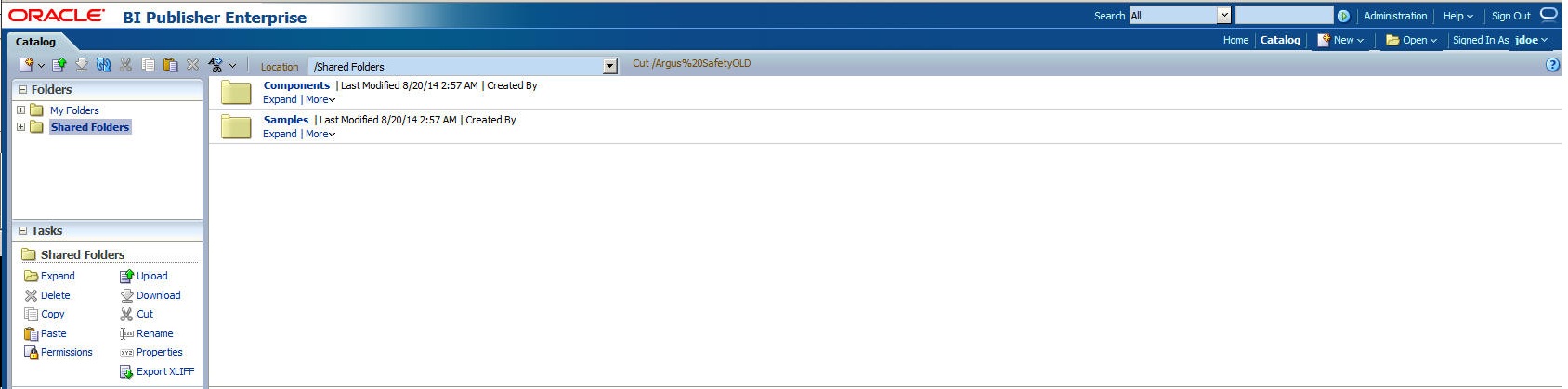Select Shared Folders in tree
The height and width of the screenshot is (389, 1568).
click(x=90, y=127)
